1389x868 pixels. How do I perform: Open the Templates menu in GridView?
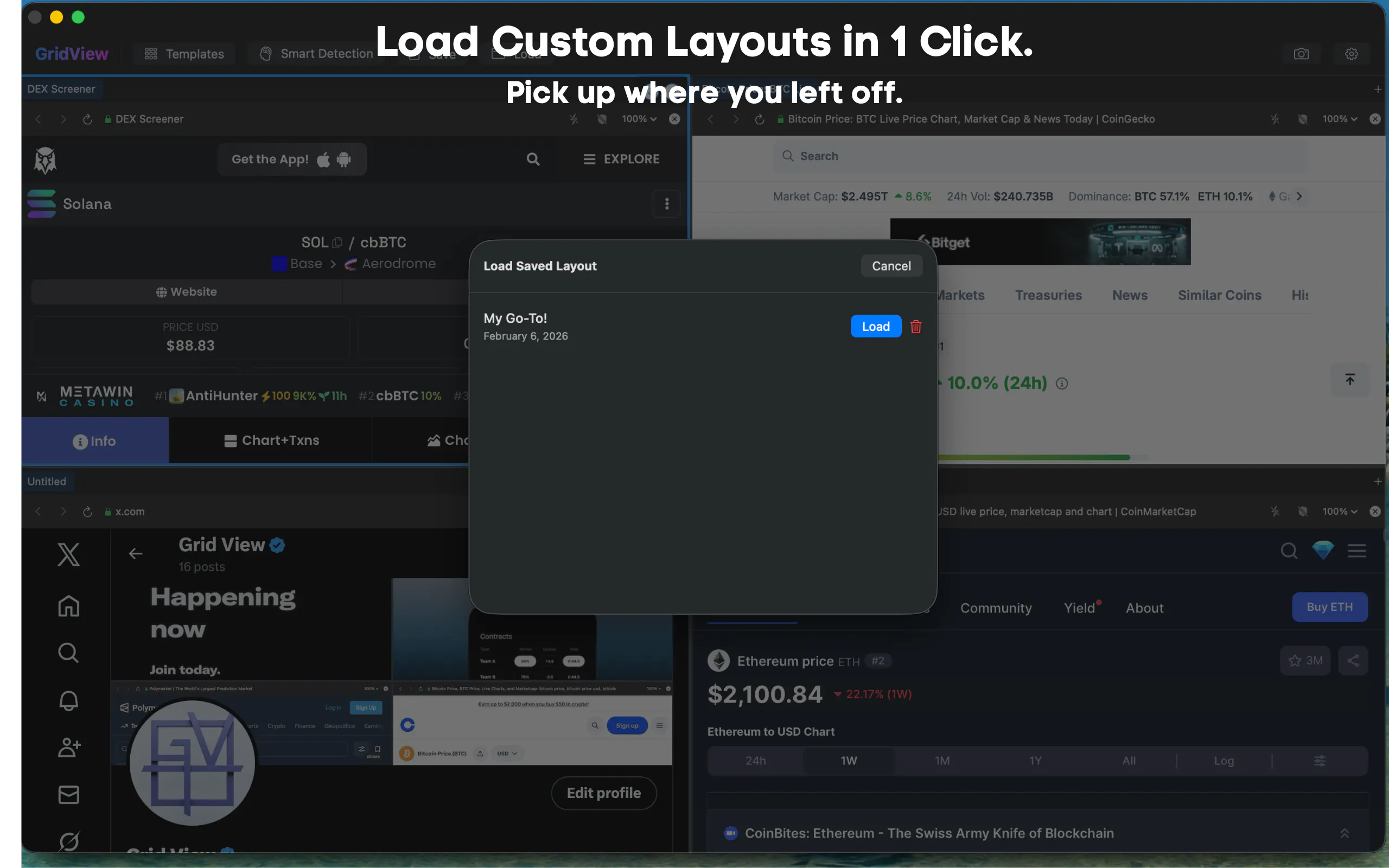[x=184, y=53]
